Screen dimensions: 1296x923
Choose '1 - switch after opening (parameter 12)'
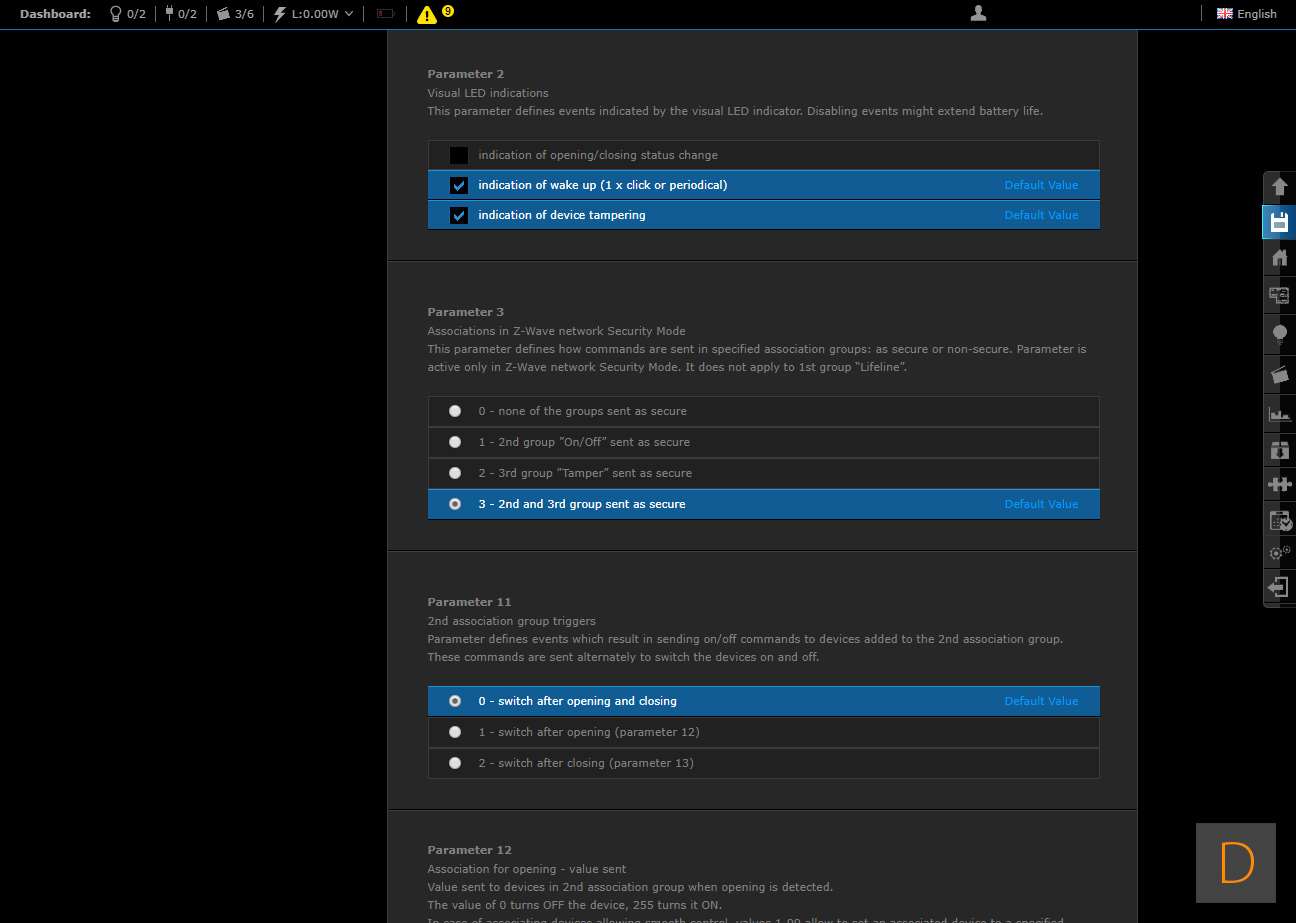[455, 732]
